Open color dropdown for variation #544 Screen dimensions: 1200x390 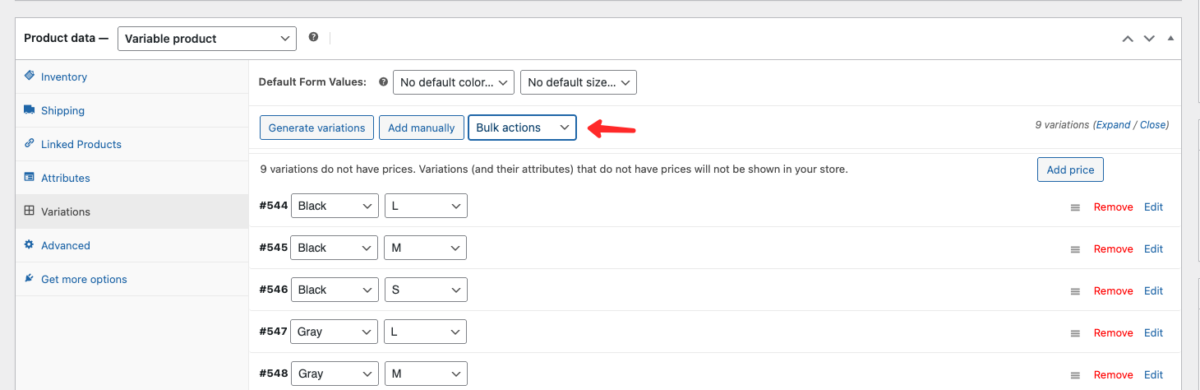pyautogui.click(x=335, y=206)
